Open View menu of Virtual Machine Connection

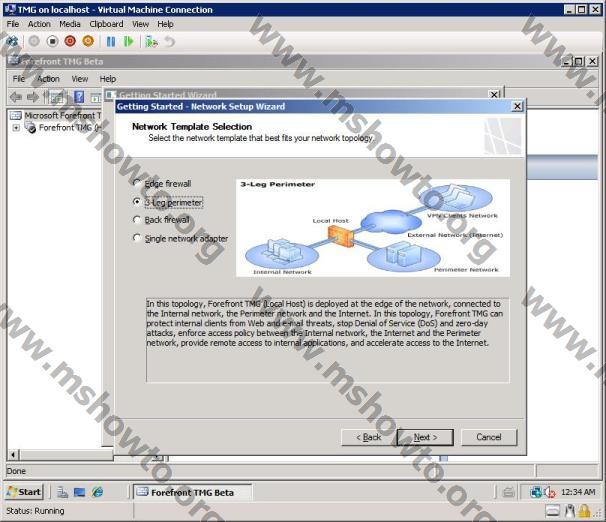pyautogui.click(x=140, y=24)
